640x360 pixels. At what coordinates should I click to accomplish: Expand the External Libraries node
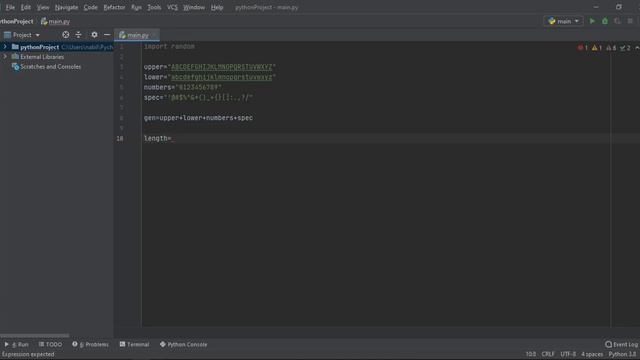[5, 57]
